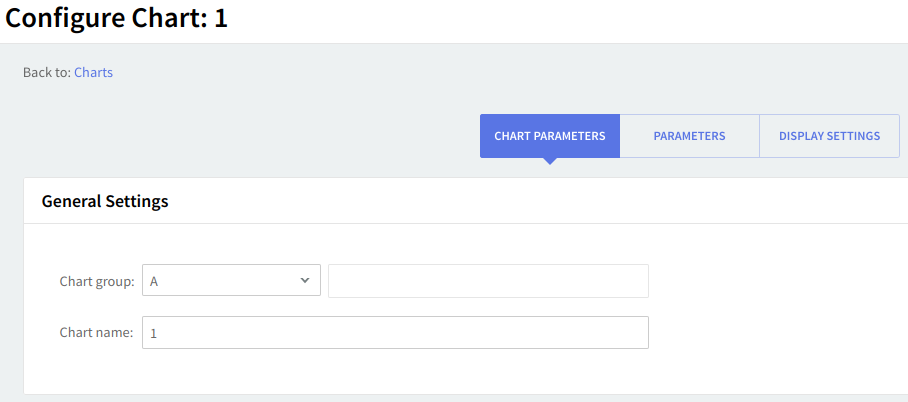Click the pointer triangle under Chart Parameters tab

549,161
